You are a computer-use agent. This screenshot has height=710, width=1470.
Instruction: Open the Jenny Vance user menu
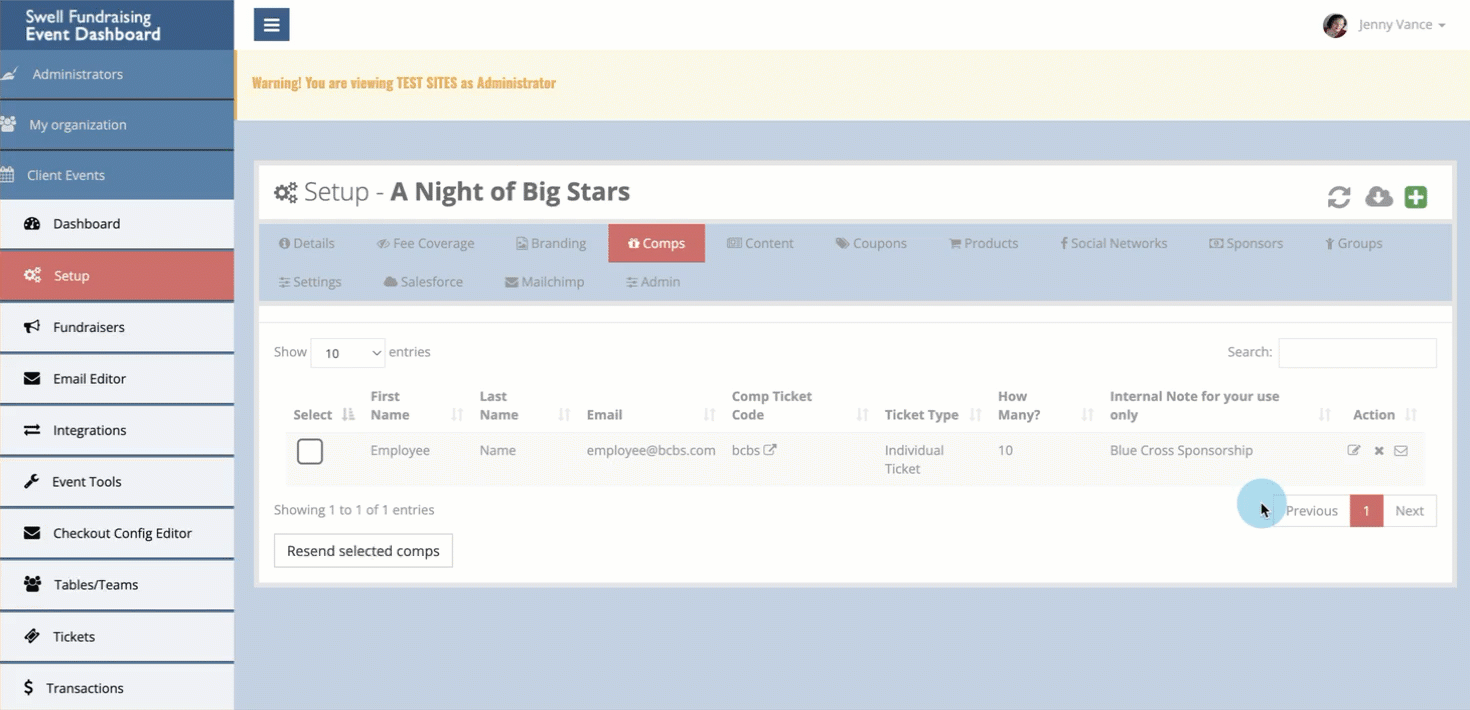1402,25
